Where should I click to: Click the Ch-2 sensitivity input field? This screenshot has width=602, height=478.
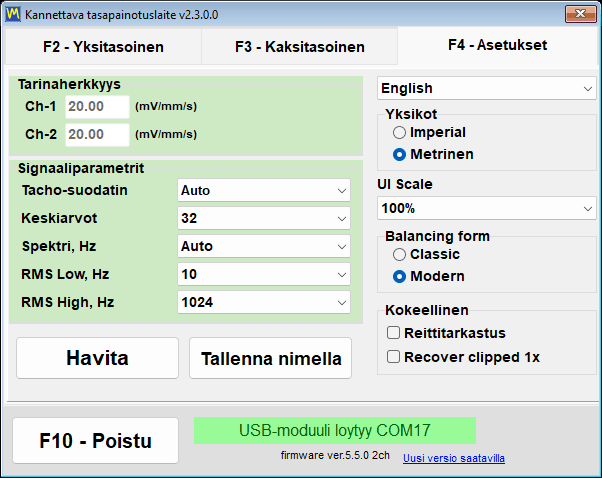pos(98,134)
